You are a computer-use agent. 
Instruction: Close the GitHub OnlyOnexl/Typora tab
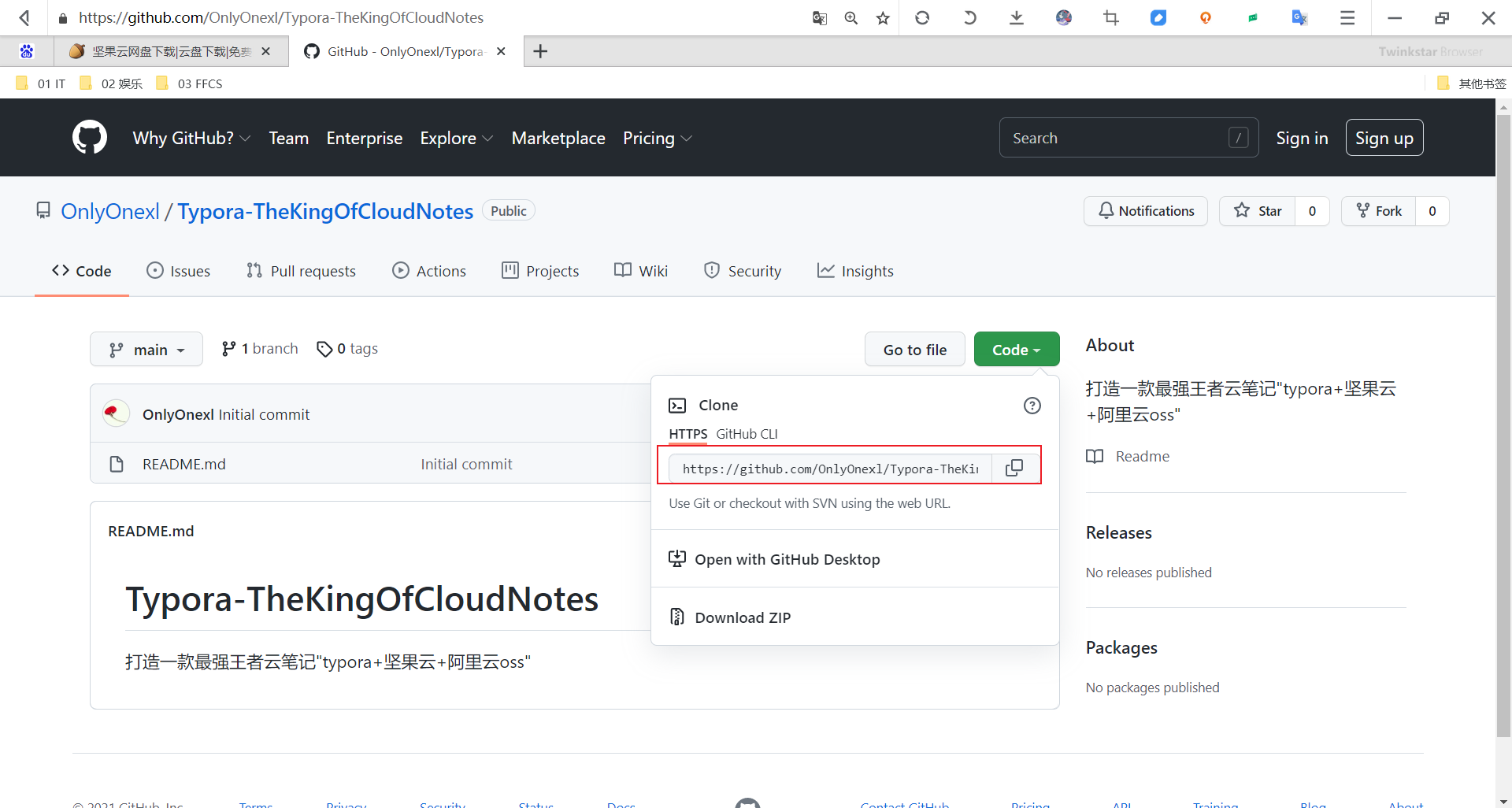click(501, 51)
